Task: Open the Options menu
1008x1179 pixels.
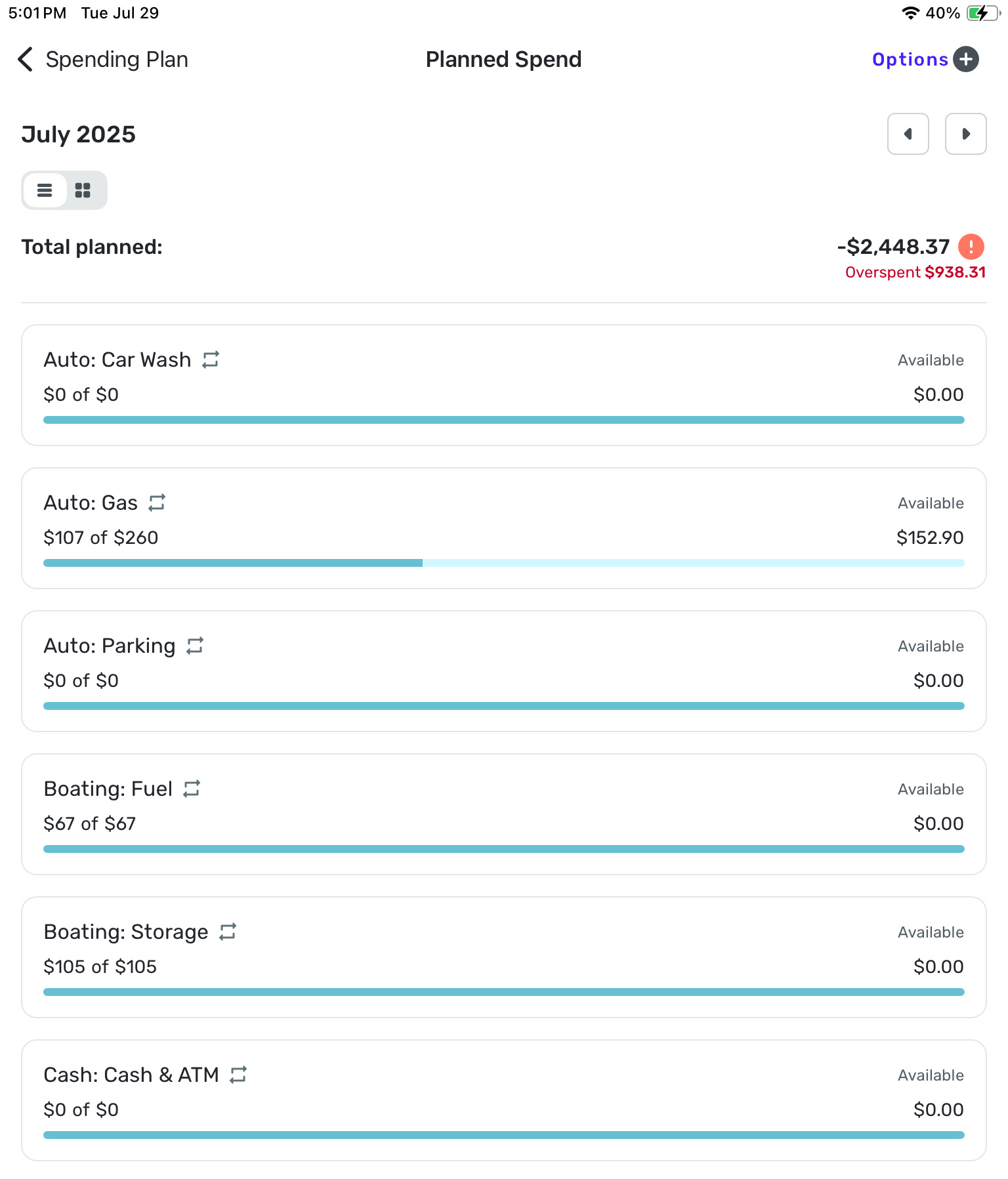Action: pos(910,60)
